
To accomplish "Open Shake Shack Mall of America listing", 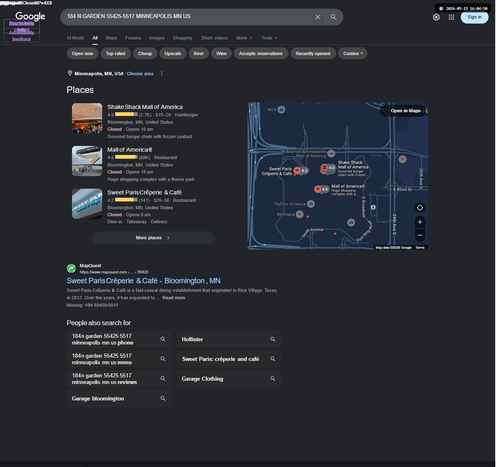I will 145,107.
